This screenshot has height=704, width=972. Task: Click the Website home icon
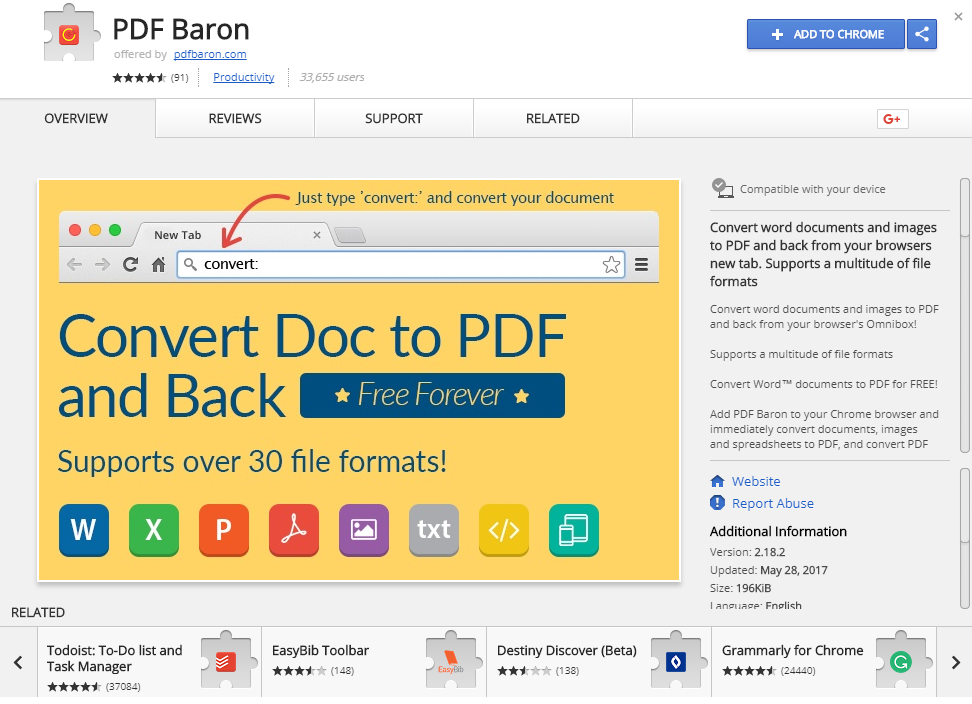tap(717, 481)
